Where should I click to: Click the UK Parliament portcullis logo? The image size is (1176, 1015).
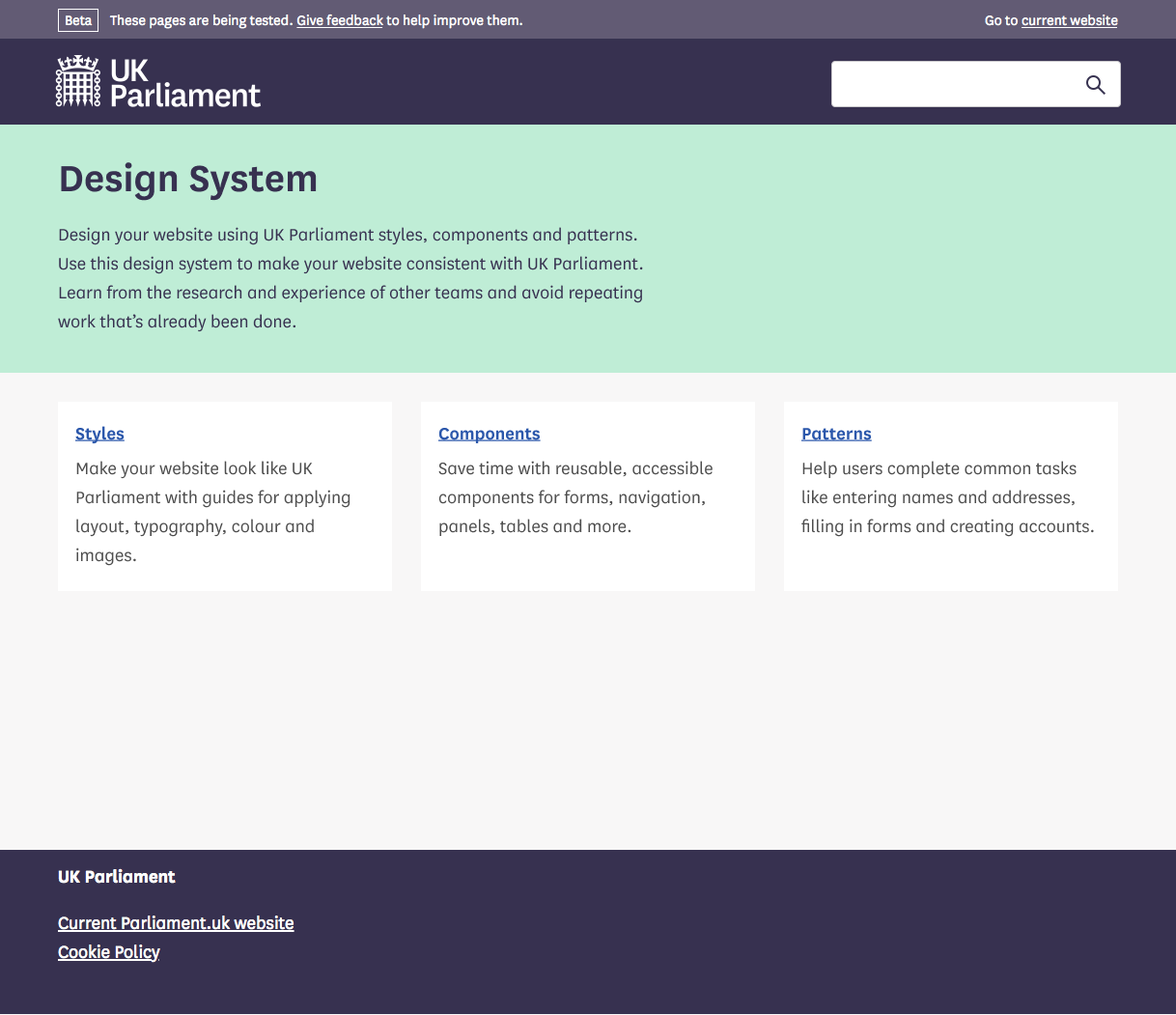pyautogui.click(x=78, y=81)
